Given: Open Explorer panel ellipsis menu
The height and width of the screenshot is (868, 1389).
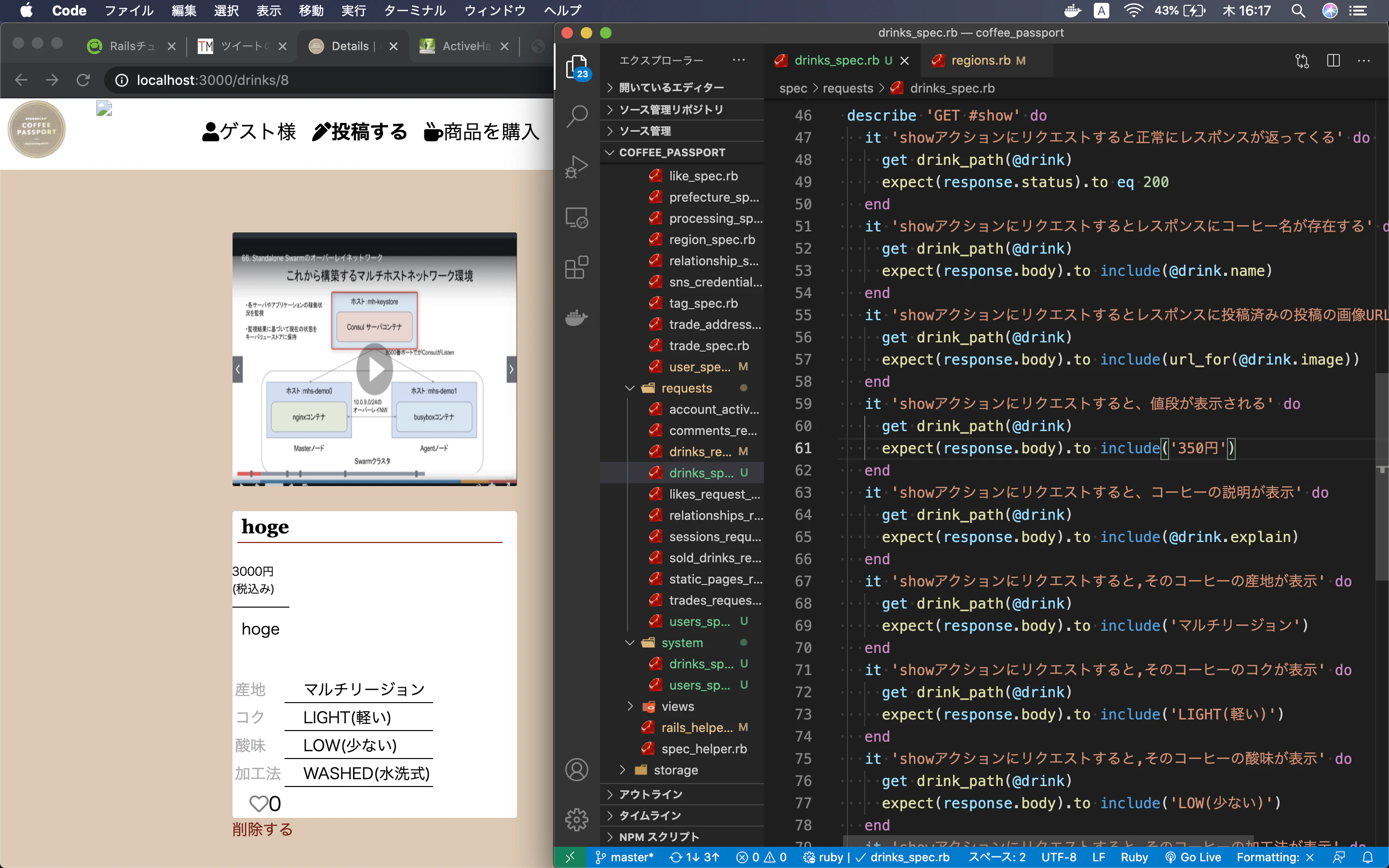Looking at the screenshot, I should tap(739, 60).
